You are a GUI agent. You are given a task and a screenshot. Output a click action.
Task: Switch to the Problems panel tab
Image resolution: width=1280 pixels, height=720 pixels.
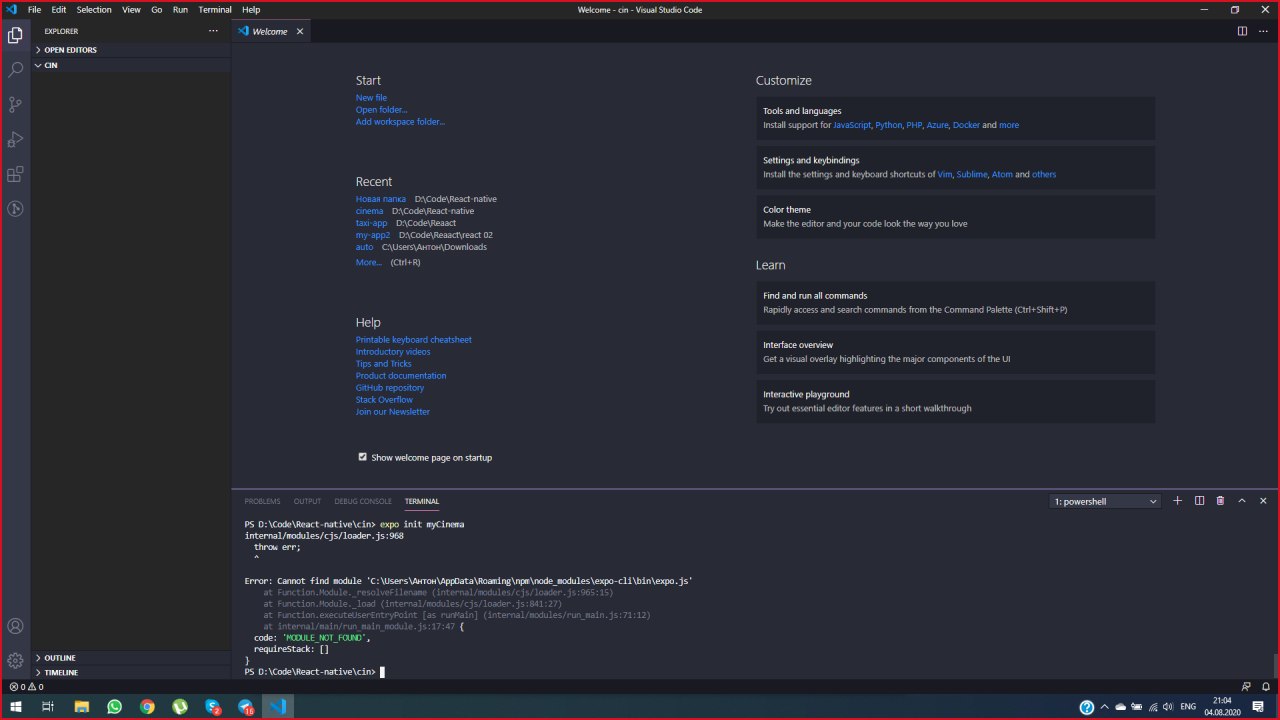263,501
